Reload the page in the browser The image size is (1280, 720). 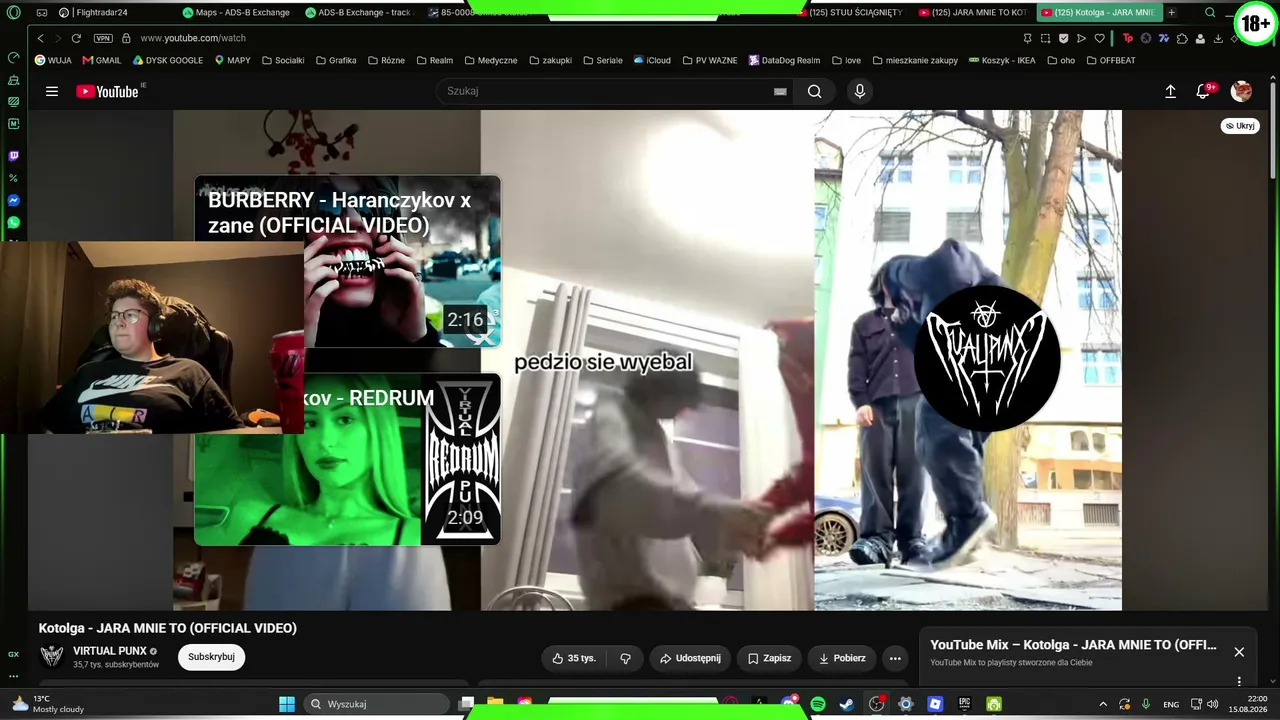coord(76,38)
